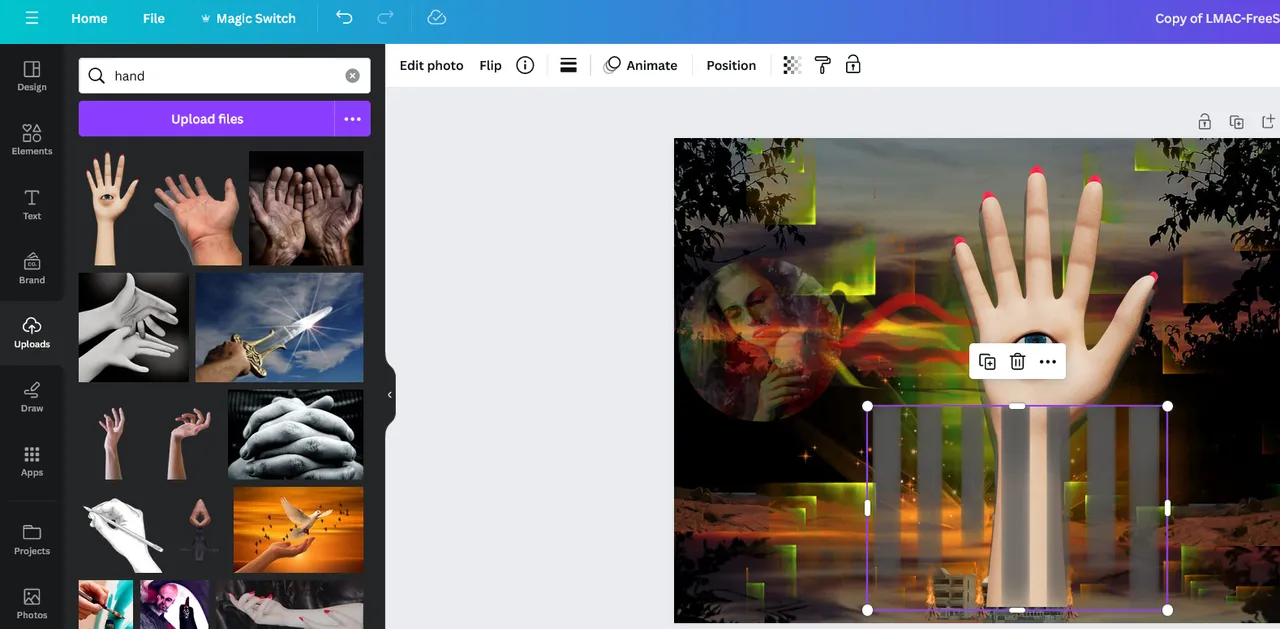This screenshot has height=629, width=1280.
Task: Open the image info icon
Action: pyautogui.click(x=525, y=65)
